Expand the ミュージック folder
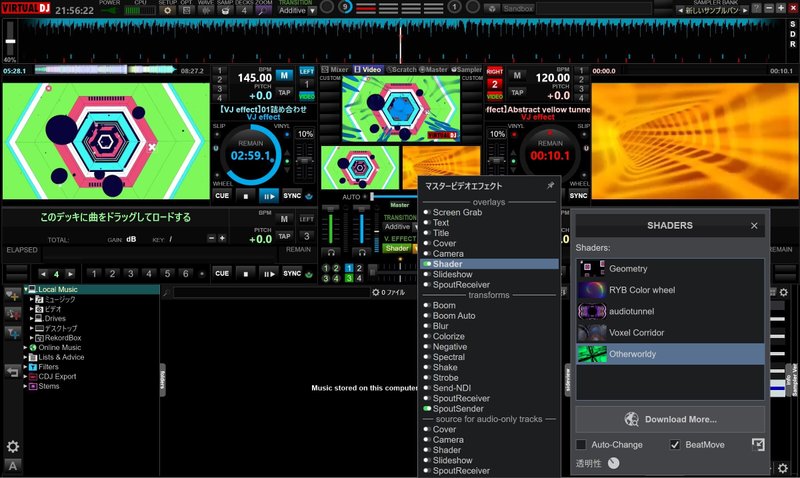The height and width of the screenshot is (478, 800). click(x=31, y=299)
